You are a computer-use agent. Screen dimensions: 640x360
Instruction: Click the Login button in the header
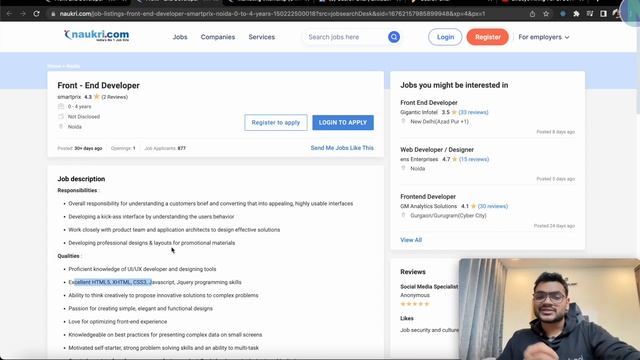(445, 37)
